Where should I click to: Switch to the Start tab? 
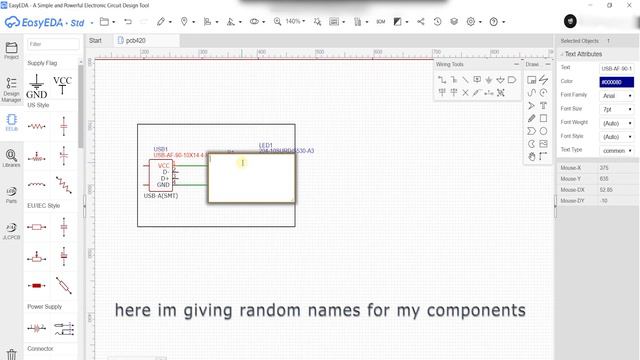tap(96, 40)
